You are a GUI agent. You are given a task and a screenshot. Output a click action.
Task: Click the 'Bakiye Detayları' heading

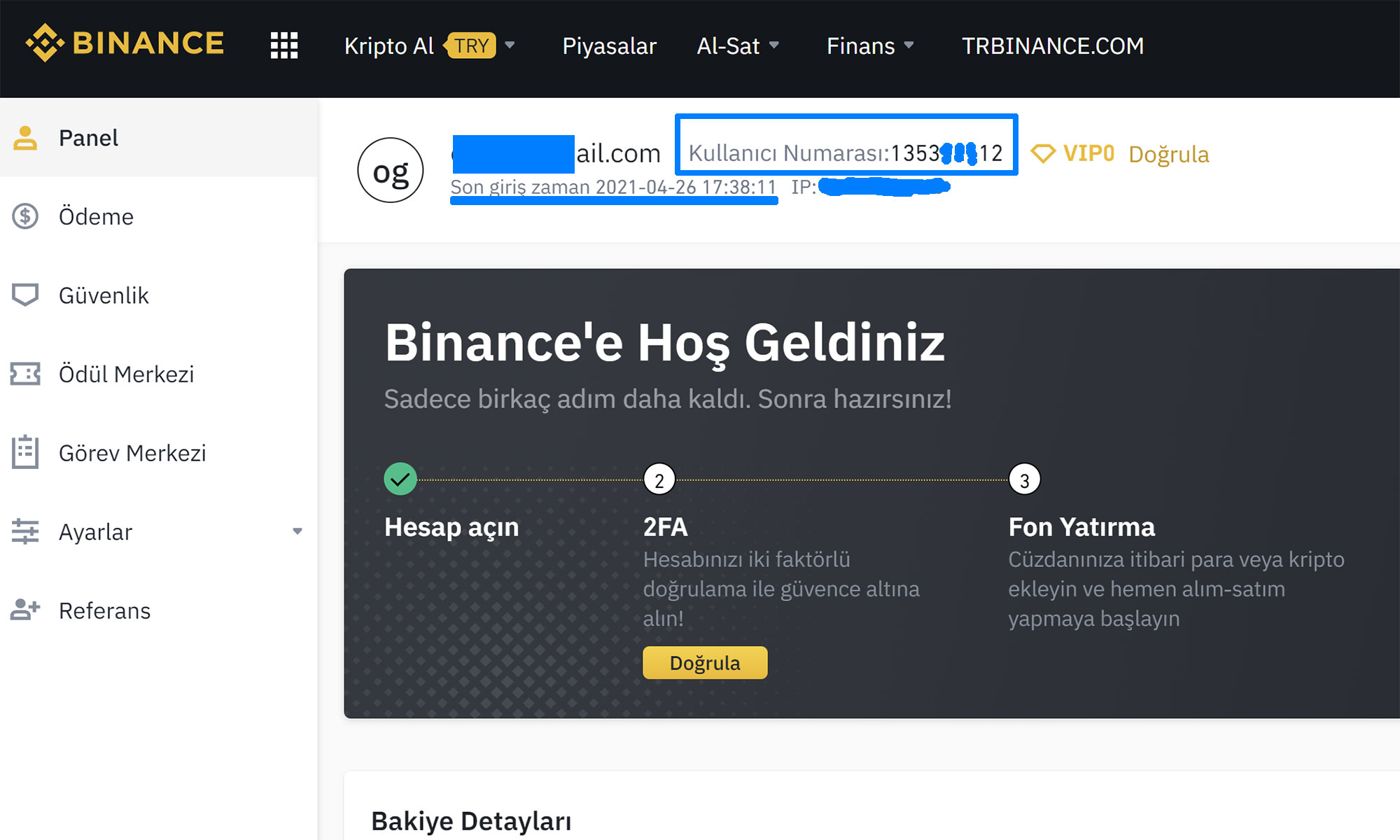(471, 821)
